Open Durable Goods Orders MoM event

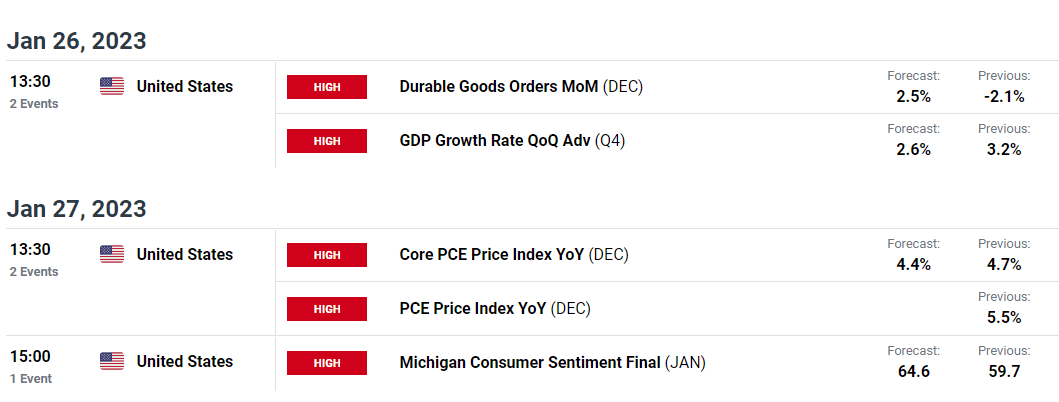pos(521,87)
